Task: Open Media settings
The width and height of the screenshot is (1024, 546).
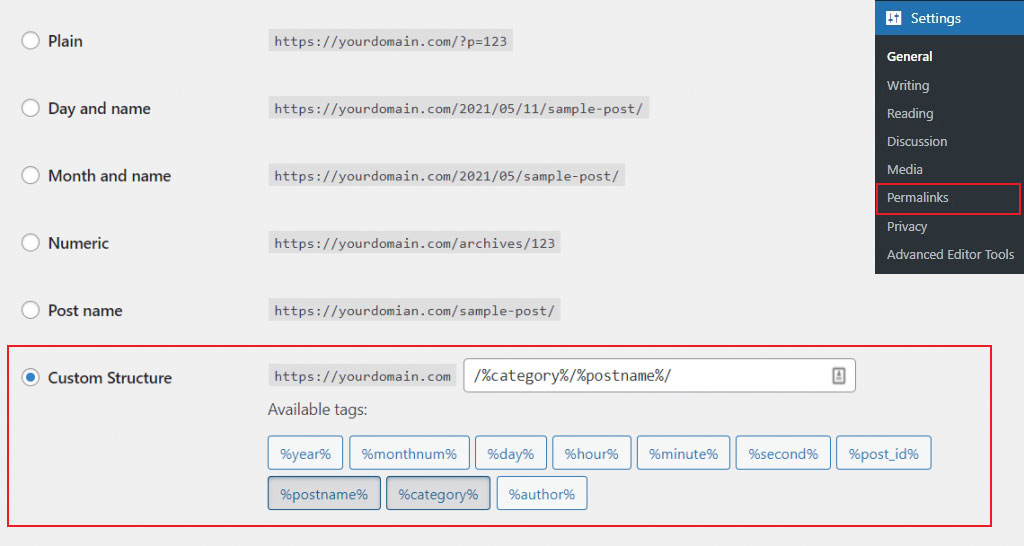Action: (x=904, y=169)
